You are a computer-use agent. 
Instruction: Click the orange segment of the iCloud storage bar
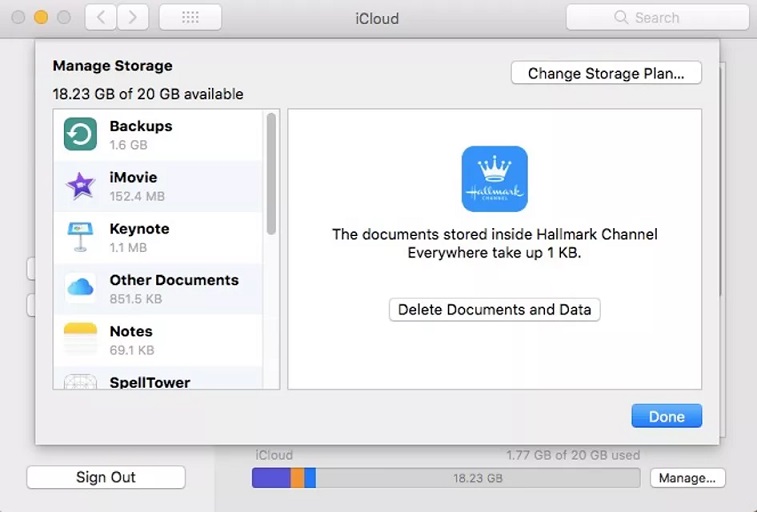(297, 478)
